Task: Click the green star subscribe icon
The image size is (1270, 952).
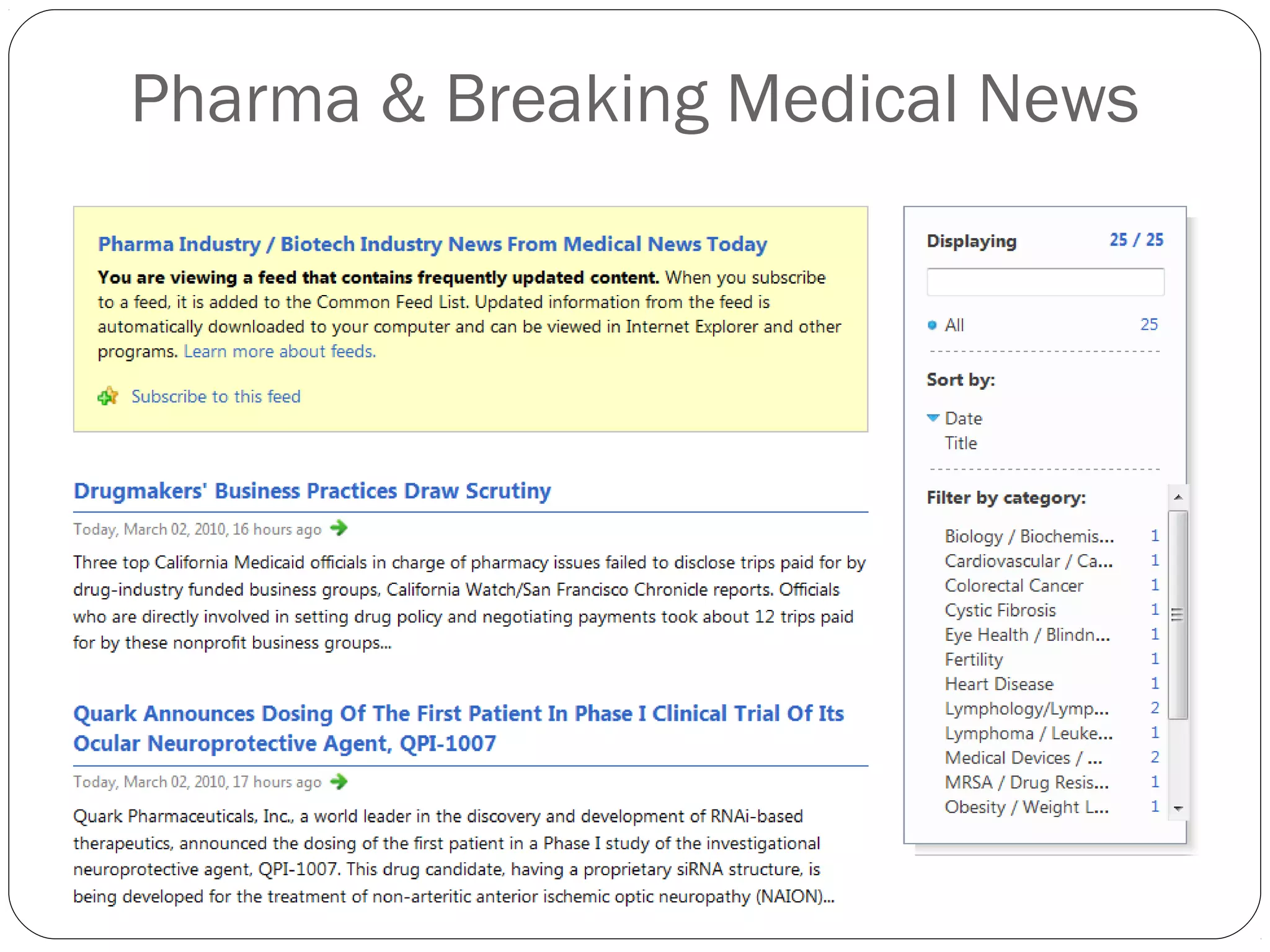Action: [x=108, y=396]
